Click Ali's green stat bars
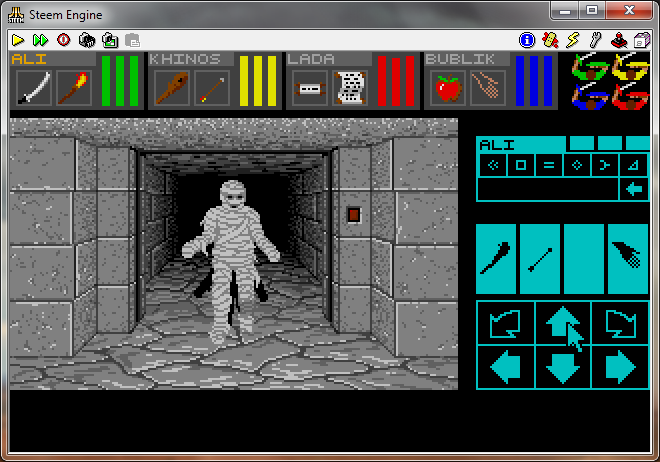Viewport: 660px width, 462px height. [120, 81]
